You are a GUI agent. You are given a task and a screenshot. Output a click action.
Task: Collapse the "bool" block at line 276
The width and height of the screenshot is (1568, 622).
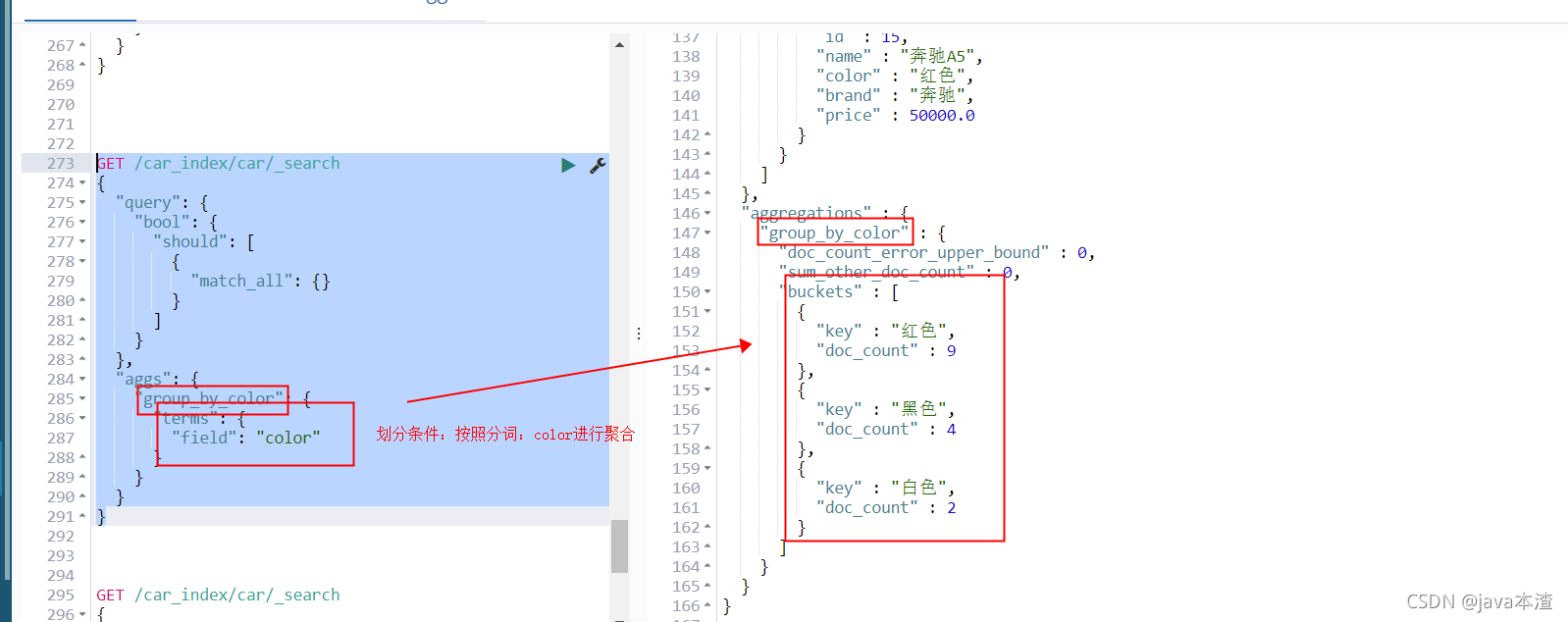click(x=82, y=223)
